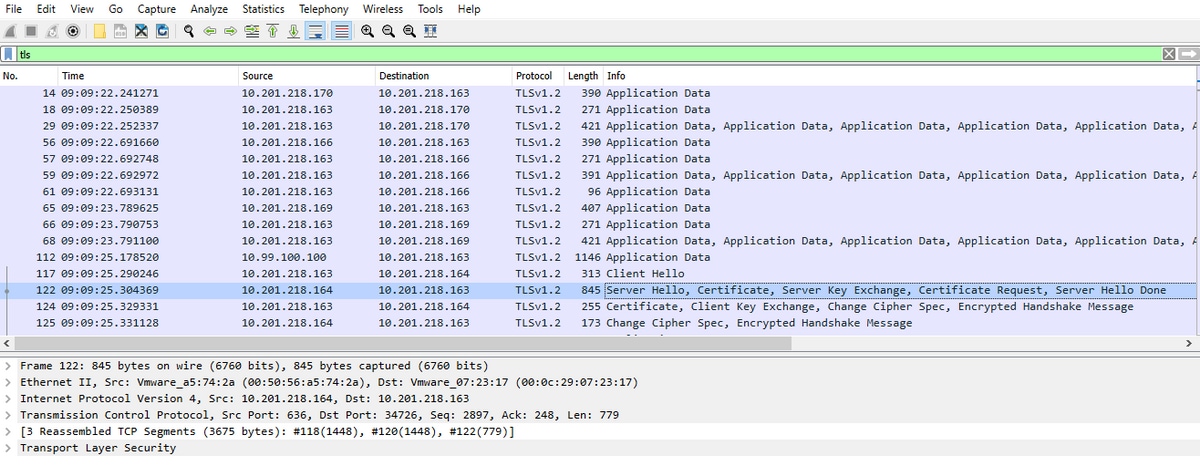Go back in packet history
The width and height of the screenshot is (1200, 469).
pos(210,31)
